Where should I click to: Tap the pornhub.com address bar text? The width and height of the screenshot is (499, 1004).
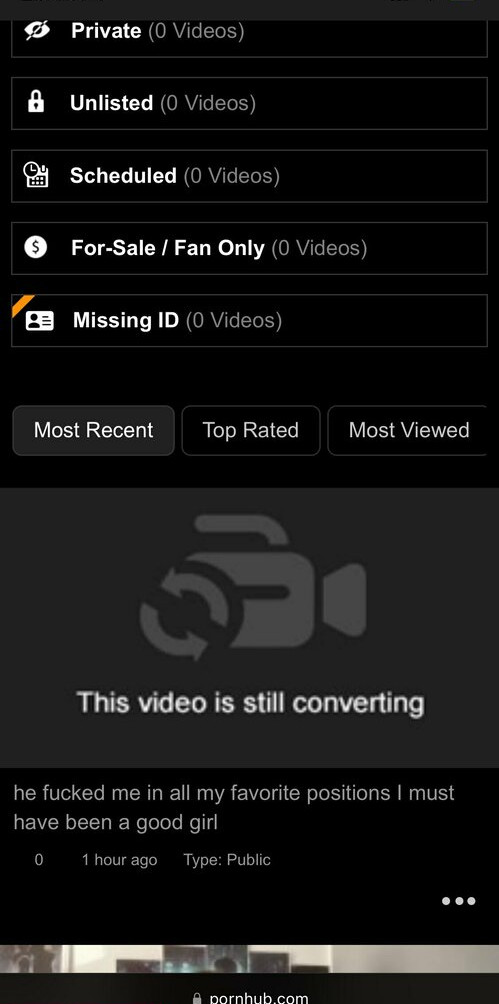[x=259, y=998]
